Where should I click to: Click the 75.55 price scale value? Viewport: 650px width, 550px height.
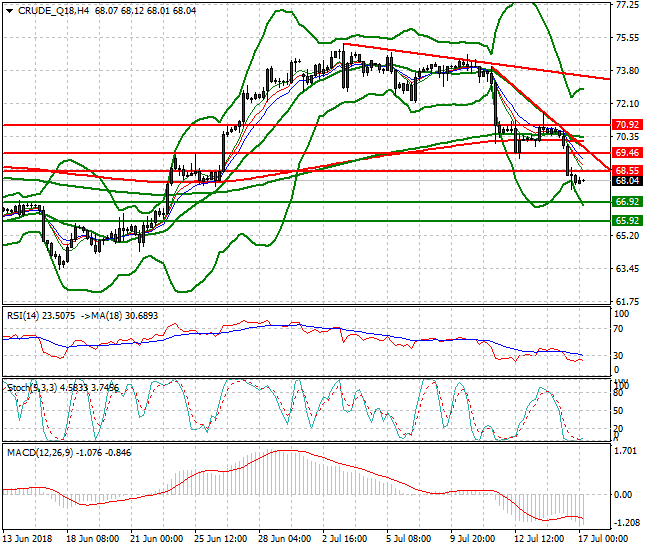tap(628, 38)
